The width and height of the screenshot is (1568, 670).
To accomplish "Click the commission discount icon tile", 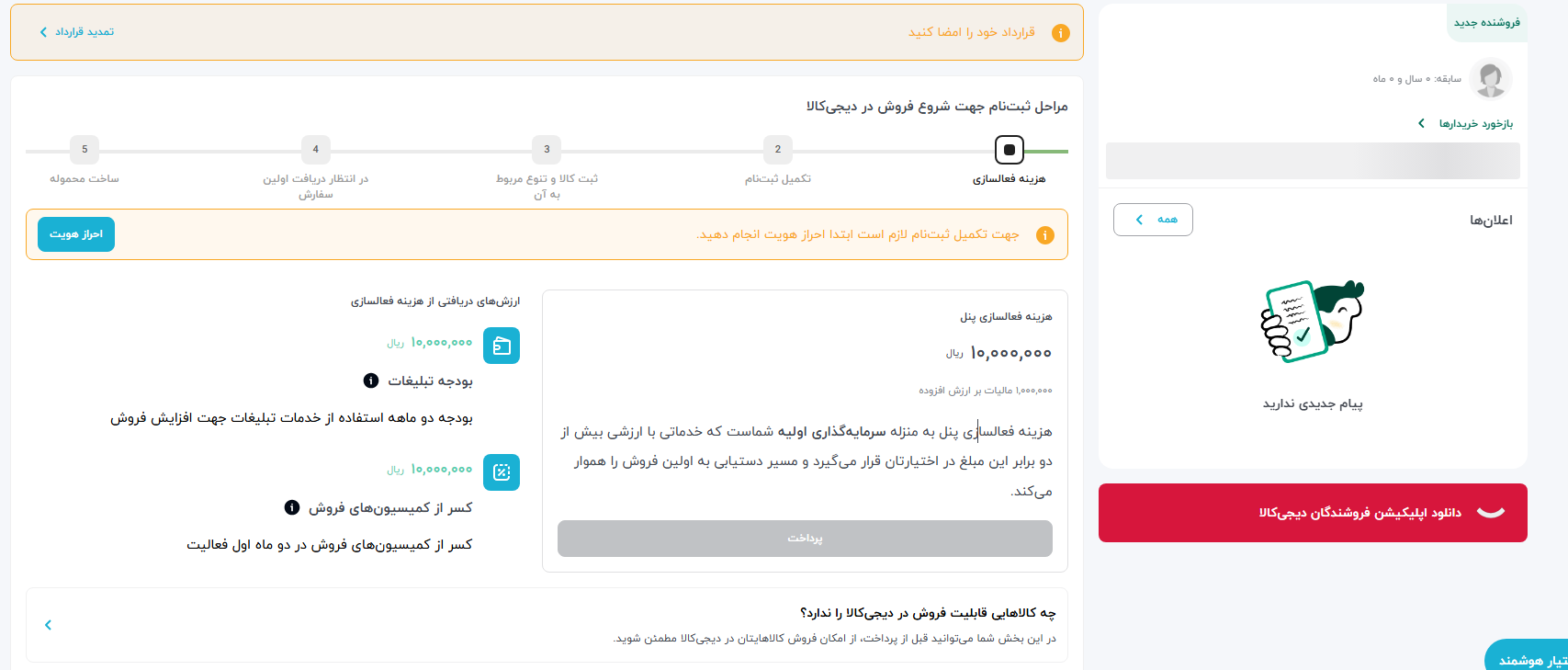I will click(x=502, y=472).
